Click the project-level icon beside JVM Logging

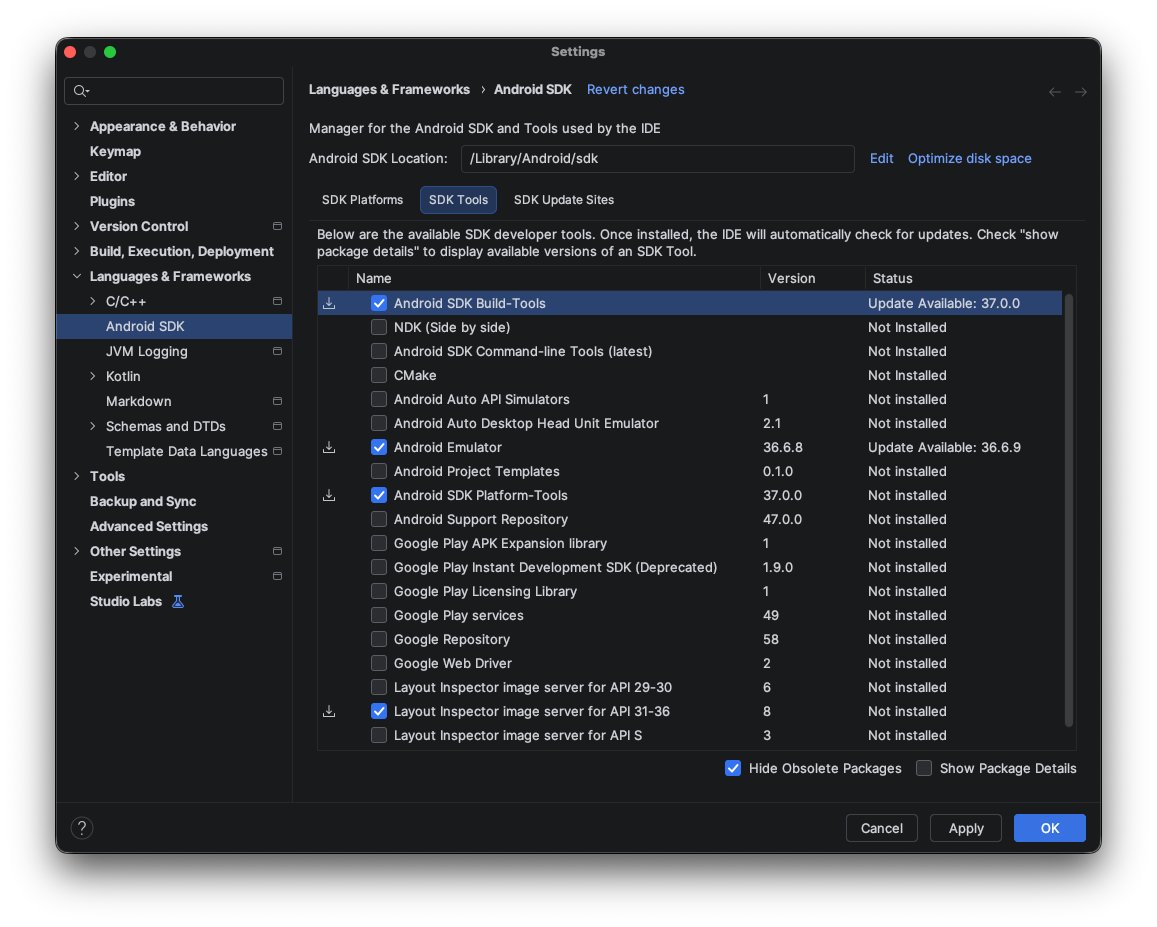click(x=277, y=351)
